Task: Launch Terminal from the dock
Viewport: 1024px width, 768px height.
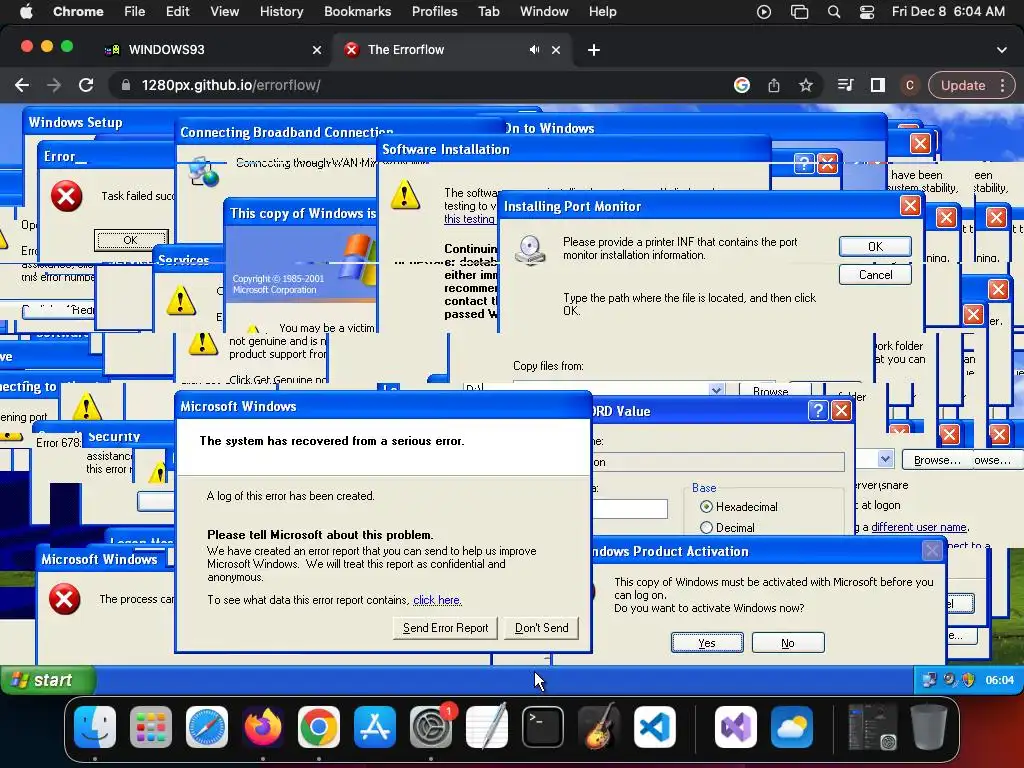Action: point(543,727)
